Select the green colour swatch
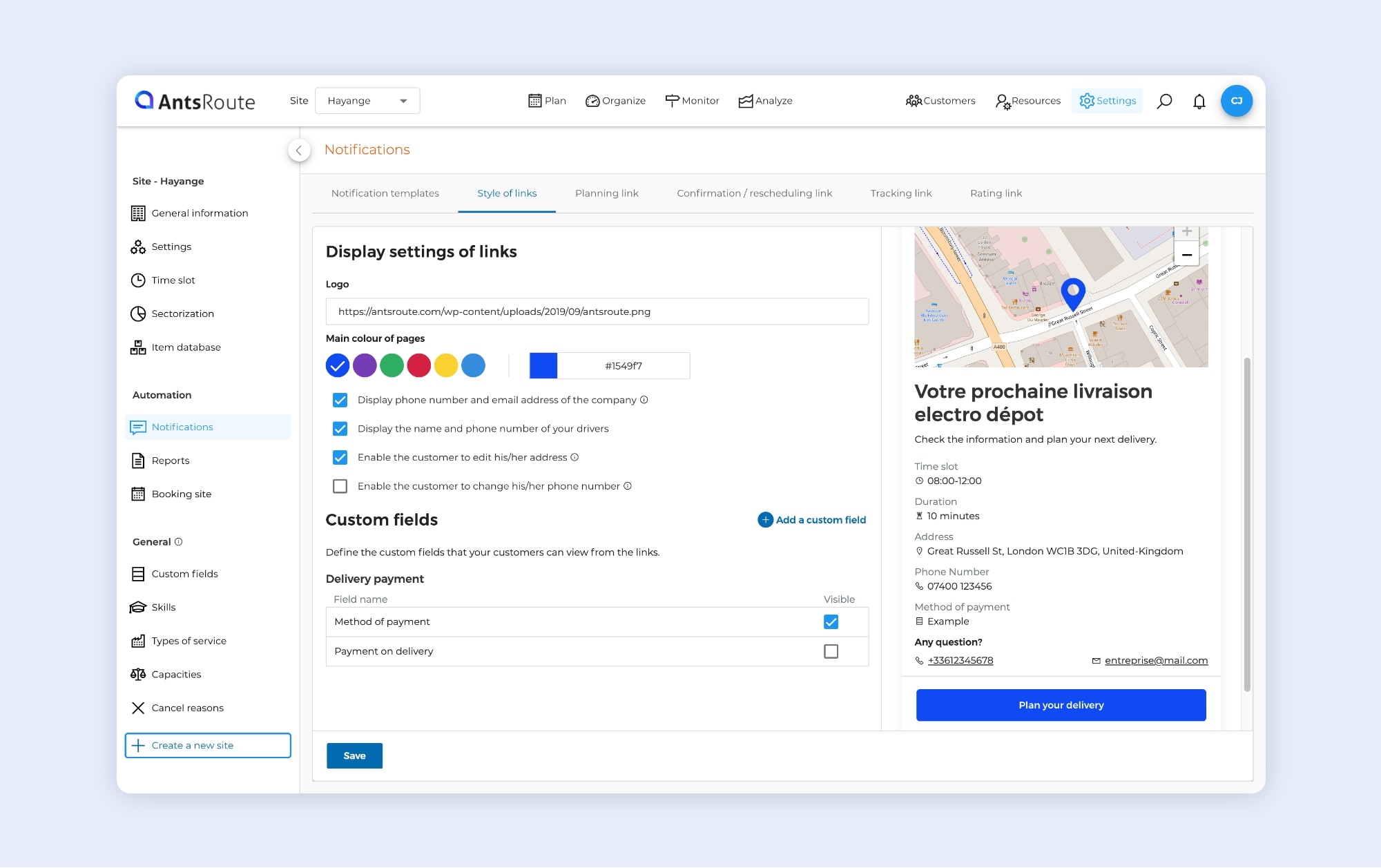Image resolution: width=1381 pixels, height=868 pixels. 392,365
